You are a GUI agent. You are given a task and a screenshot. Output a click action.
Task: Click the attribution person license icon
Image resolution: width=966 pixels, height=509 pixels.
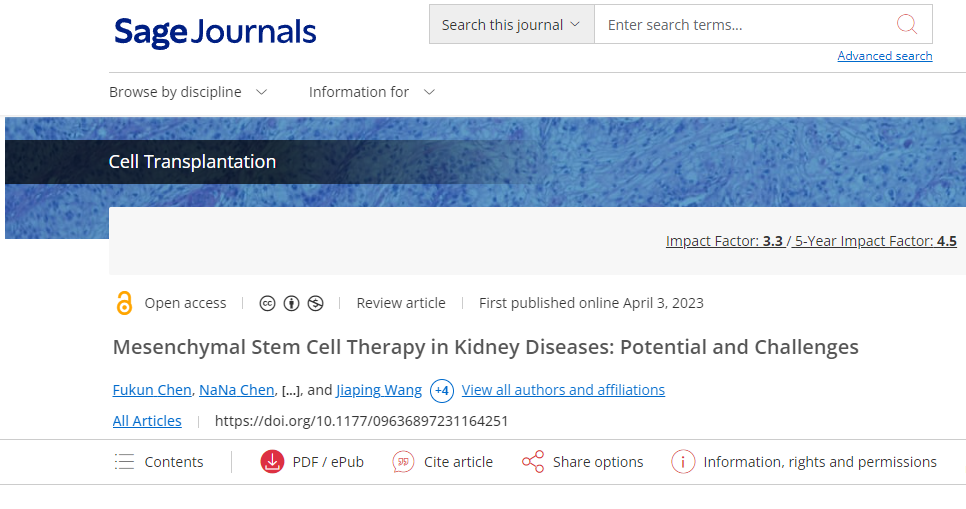click(292, 303)
